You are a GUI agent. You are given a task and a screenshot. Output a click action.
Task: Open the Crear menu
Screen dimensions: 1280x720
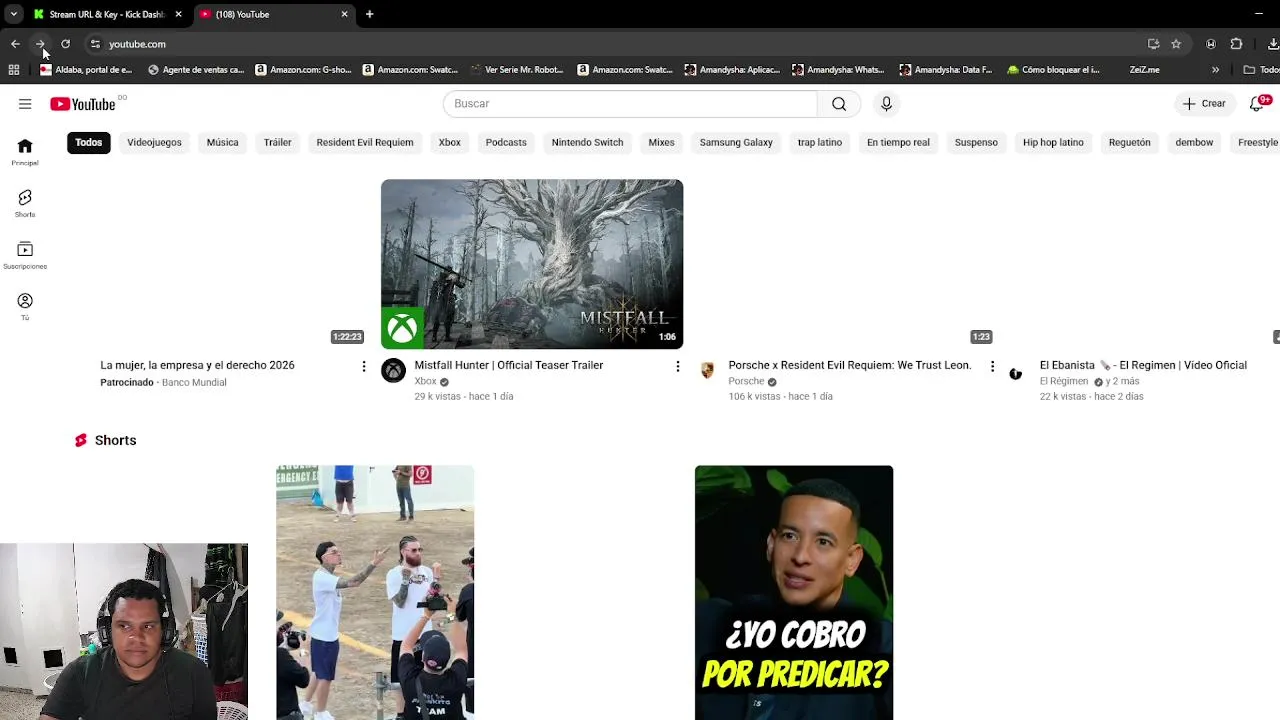[1204, 104]
